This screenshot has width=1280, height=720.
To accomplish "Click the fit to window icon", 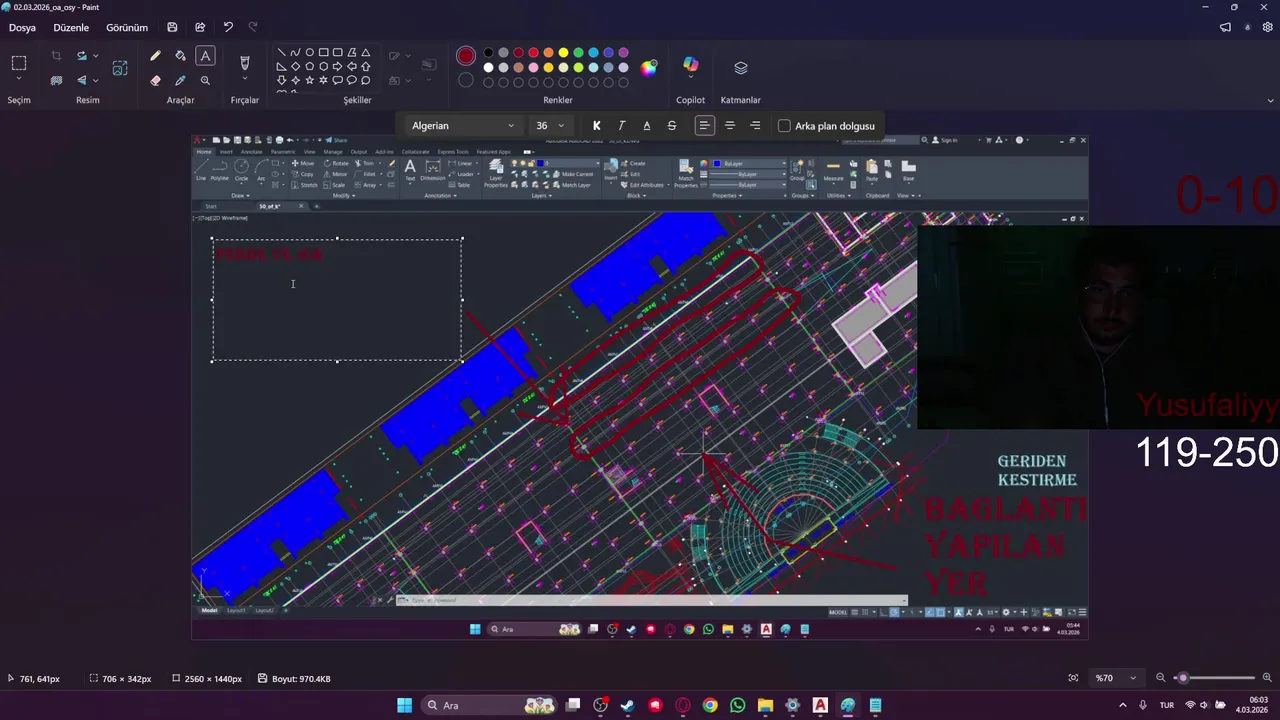I will tap(1073, 678).
